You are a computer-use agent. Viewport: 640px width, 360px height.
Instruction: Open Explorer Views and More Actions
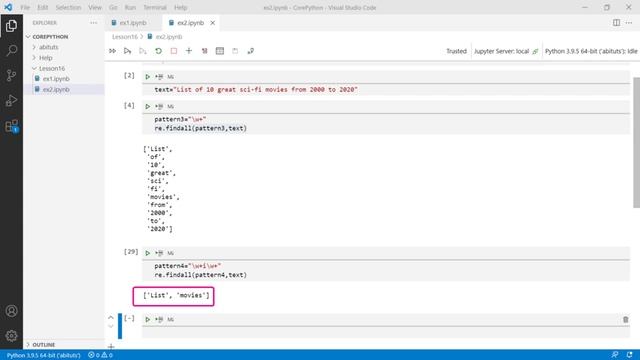click(93, 23)
